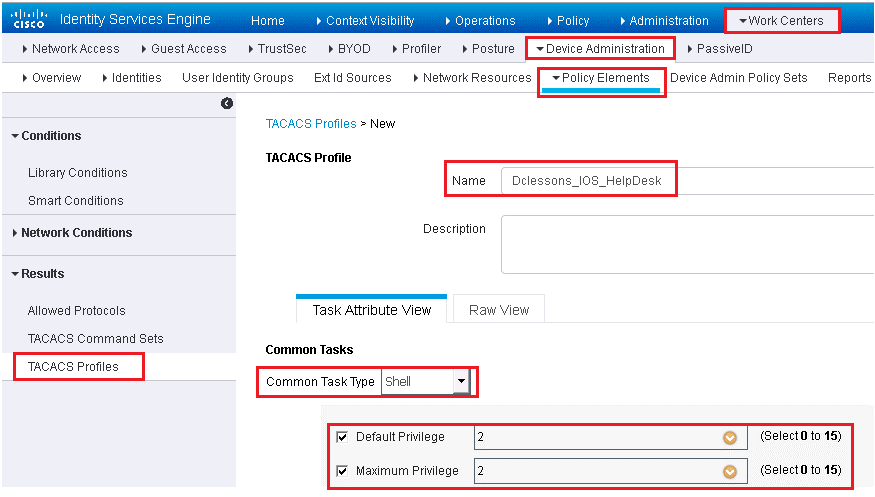Collapse the Conditions section
Screen dimensions: 875x497
(46, 136)
